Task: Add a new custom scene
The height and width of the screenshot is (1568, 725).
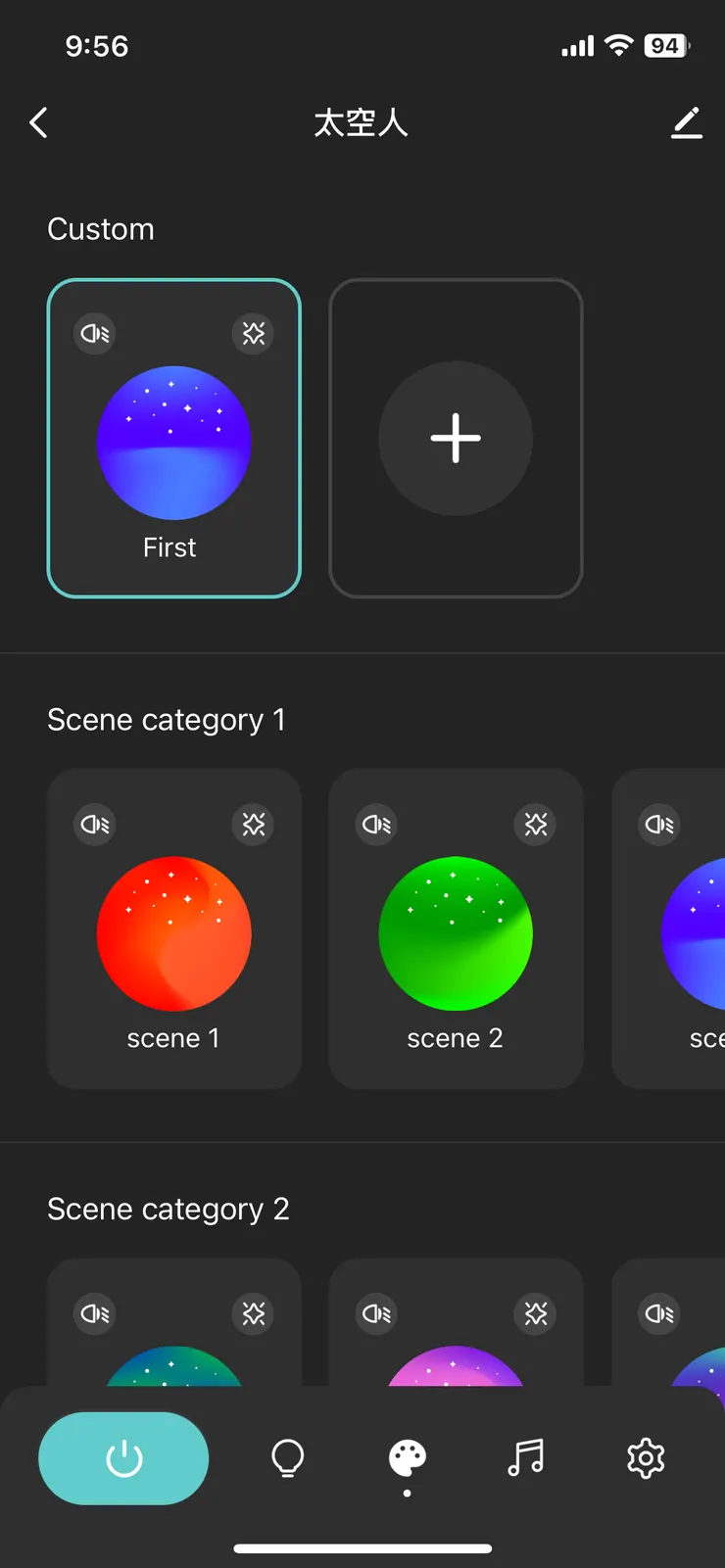Action: tap(456, 438)
